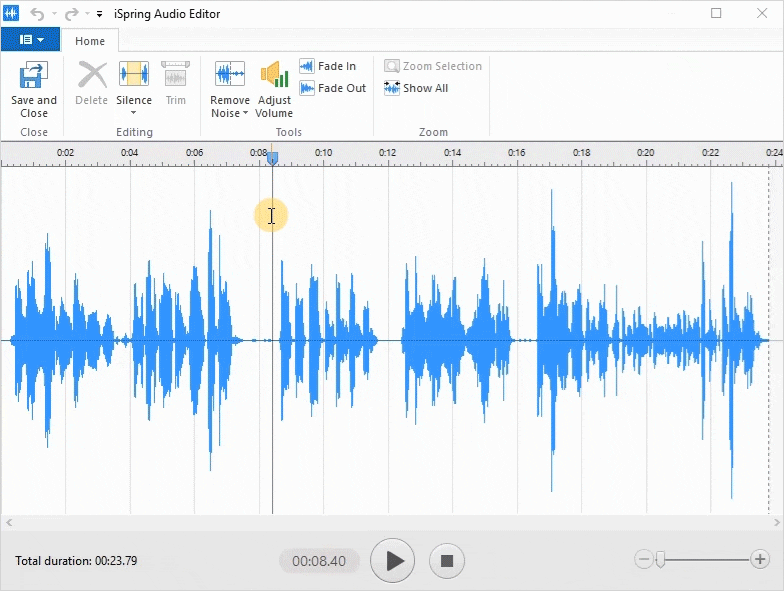This screenshot has width=784, height=591.
Task: Click the zoom out minus button
Action: pyautogui.click(x=644, y=559)
